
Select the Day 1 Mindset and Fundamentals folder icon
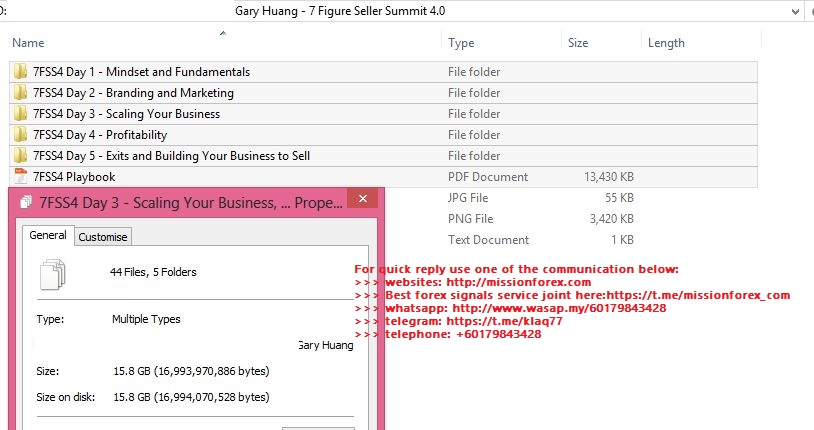(x=20, y=72)
